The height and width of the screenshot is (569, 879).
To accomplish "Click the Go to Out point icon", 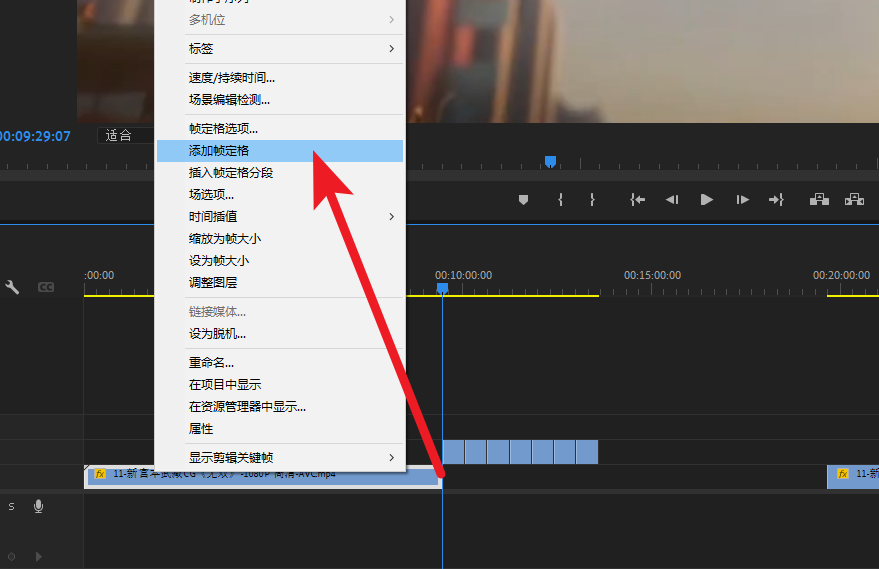I will (x=776, y=200).
